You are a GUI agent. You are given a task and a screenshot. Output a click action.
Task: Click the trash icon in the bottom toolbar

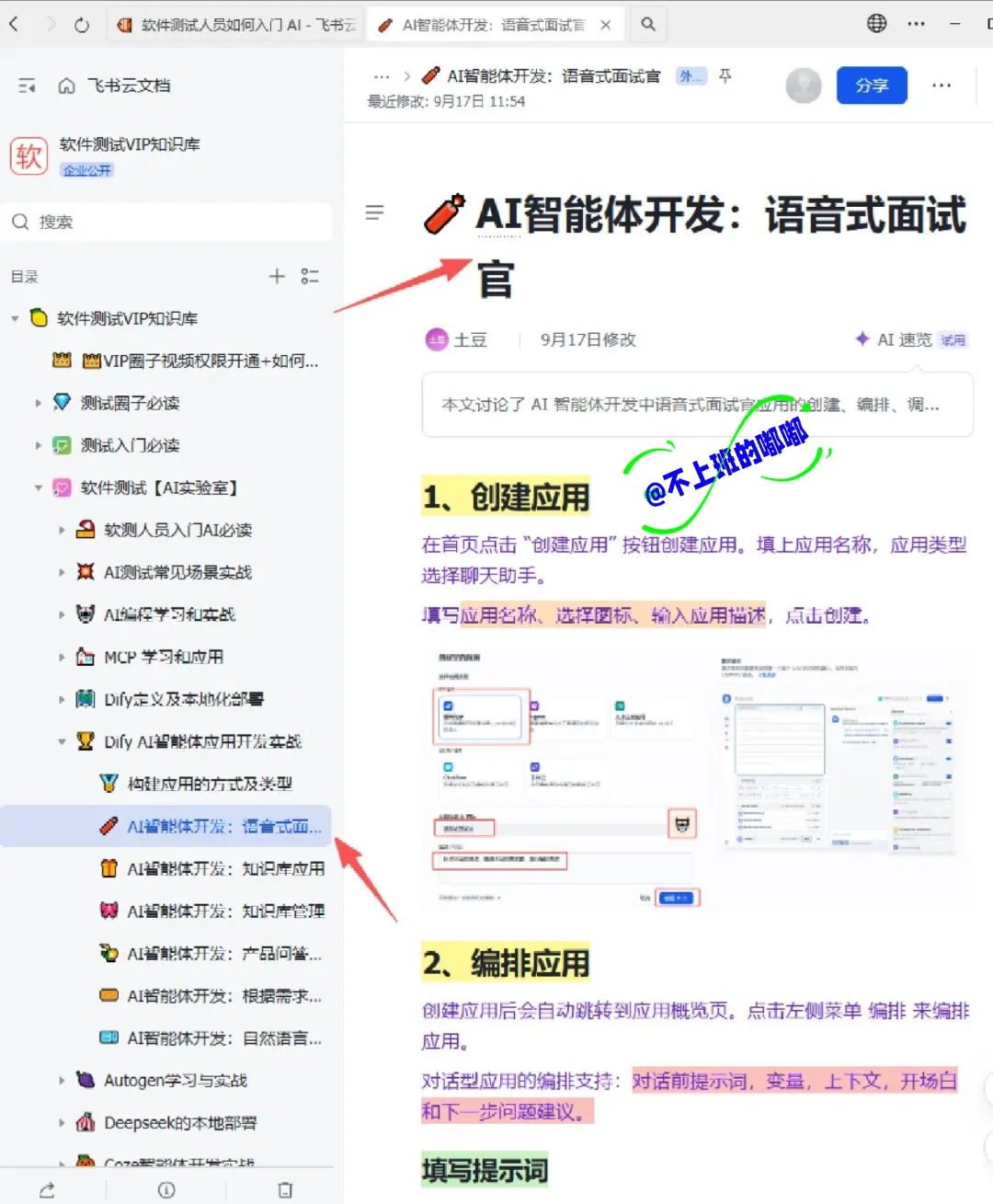click(x=284, y=1189)
